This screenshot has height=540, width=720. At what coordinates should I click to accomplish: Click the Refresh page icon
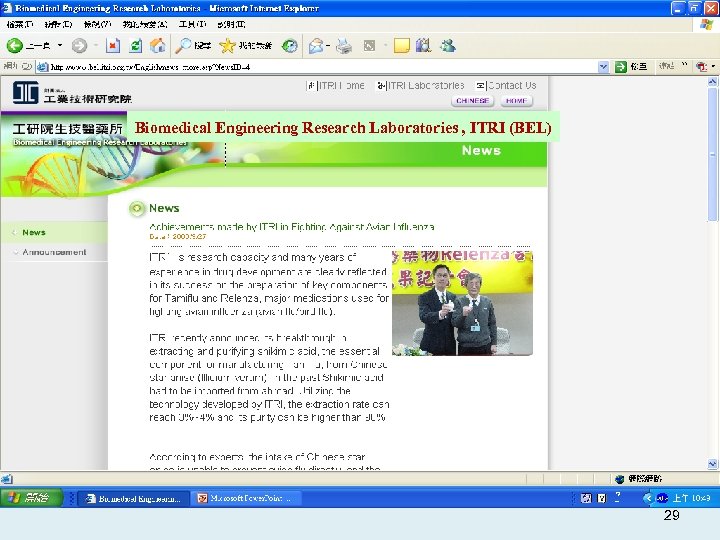pyautogui.click(x=135, y=45)
